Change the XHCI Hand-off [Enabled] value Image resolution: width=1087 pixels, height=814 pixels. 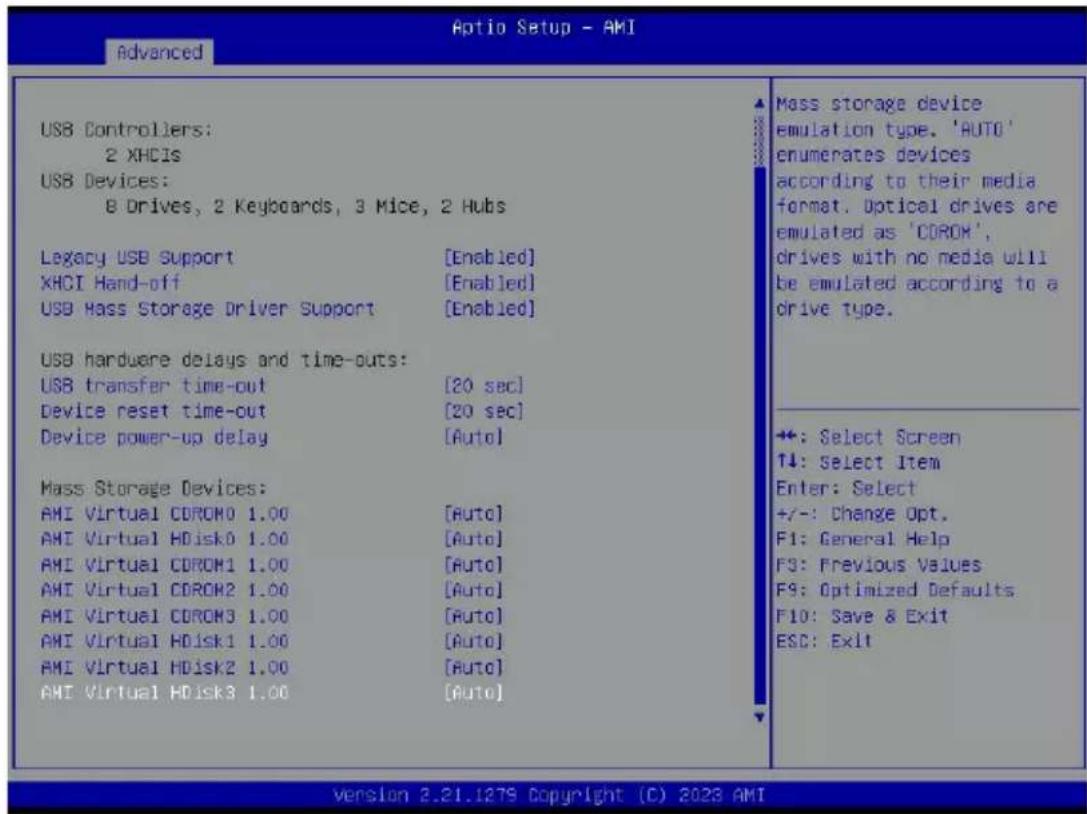coord(489,283)
